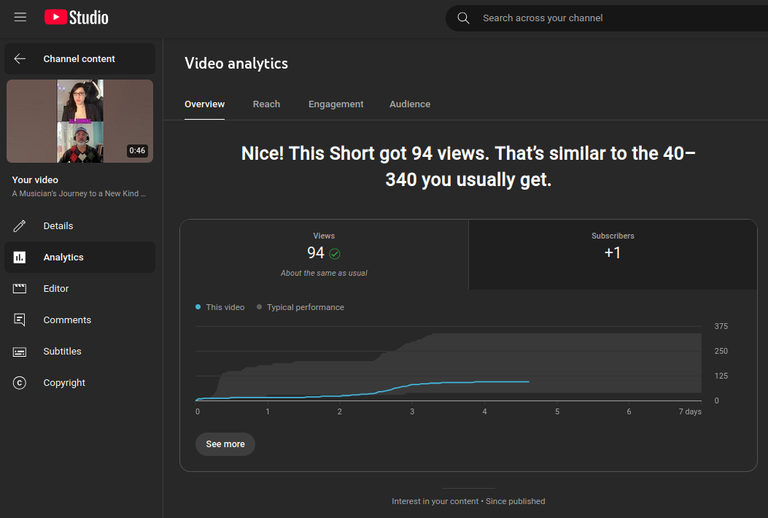The width and height of the screenshot is (768, 518).
Task: Click the See more button
Action: coord(225,444)
